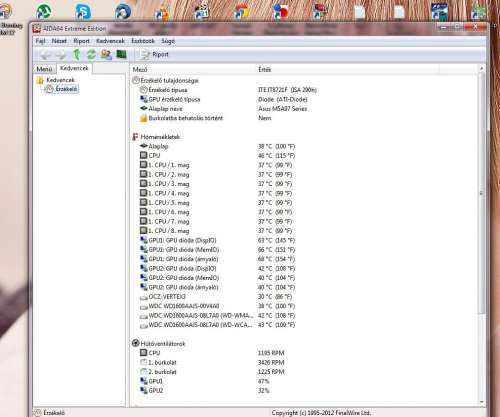Screen dimensions: 500x417
Task: Click the Alaplap neve row icon
Action: tap(144, 108)
